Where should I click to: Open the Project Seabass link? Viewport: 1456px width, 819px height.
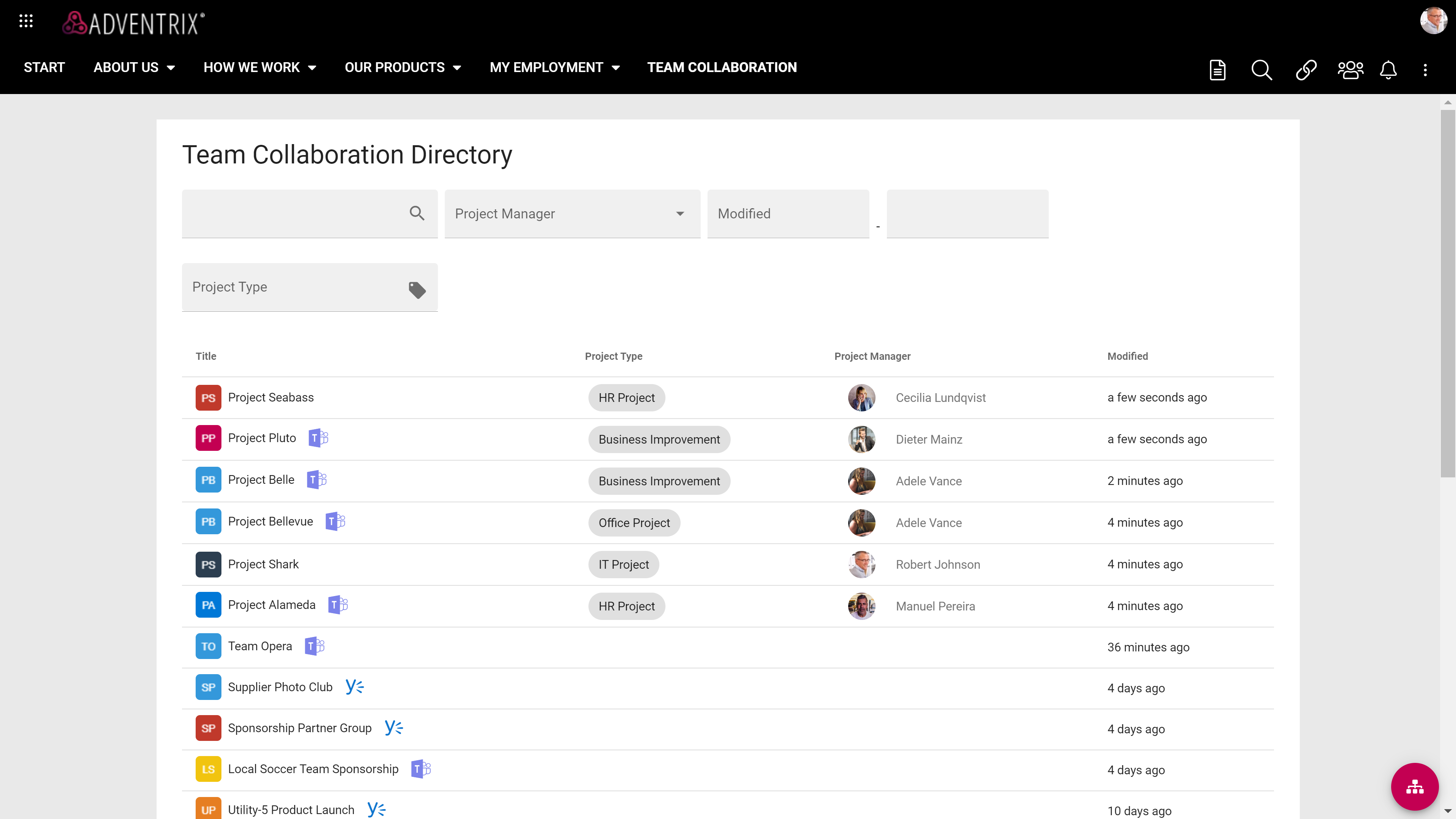click(x=271, y=397)
